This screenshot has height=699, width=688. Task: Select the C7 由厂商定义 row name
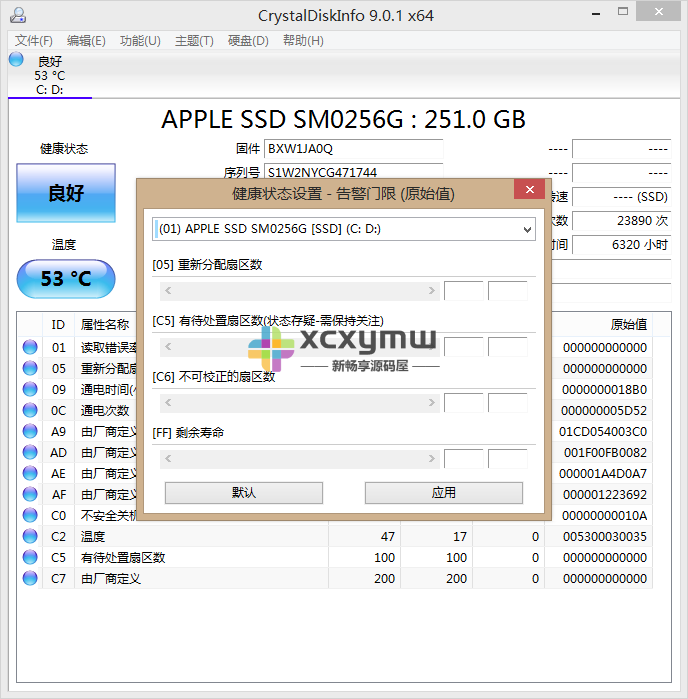coord(111,578)
